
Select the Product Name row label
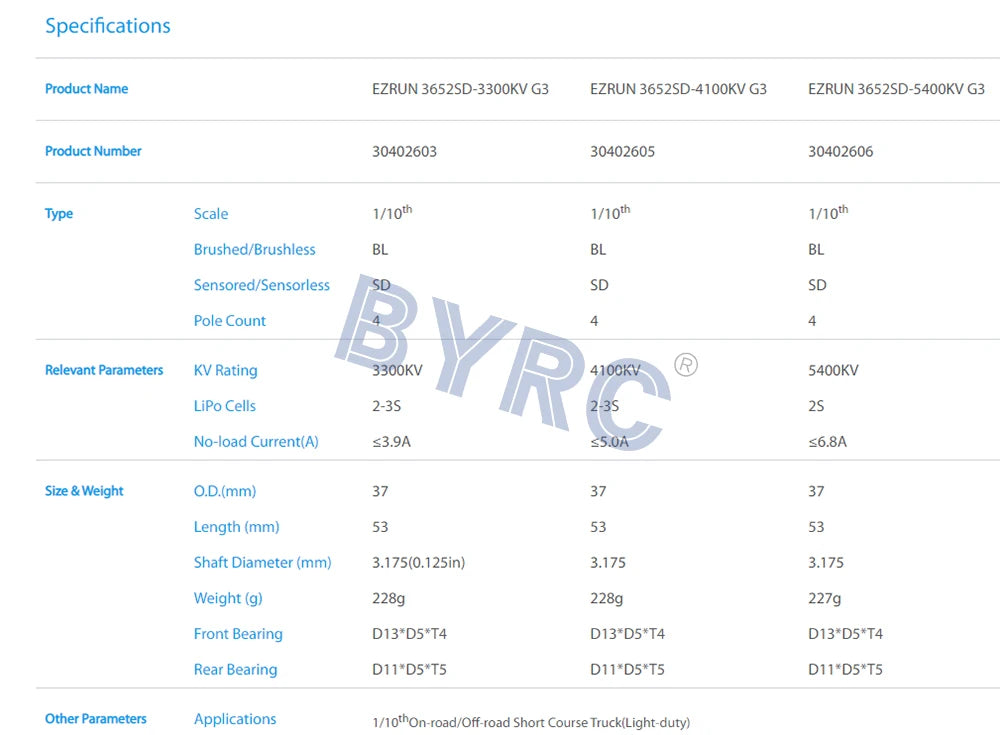pyautogui.click(x=86, y=88)
